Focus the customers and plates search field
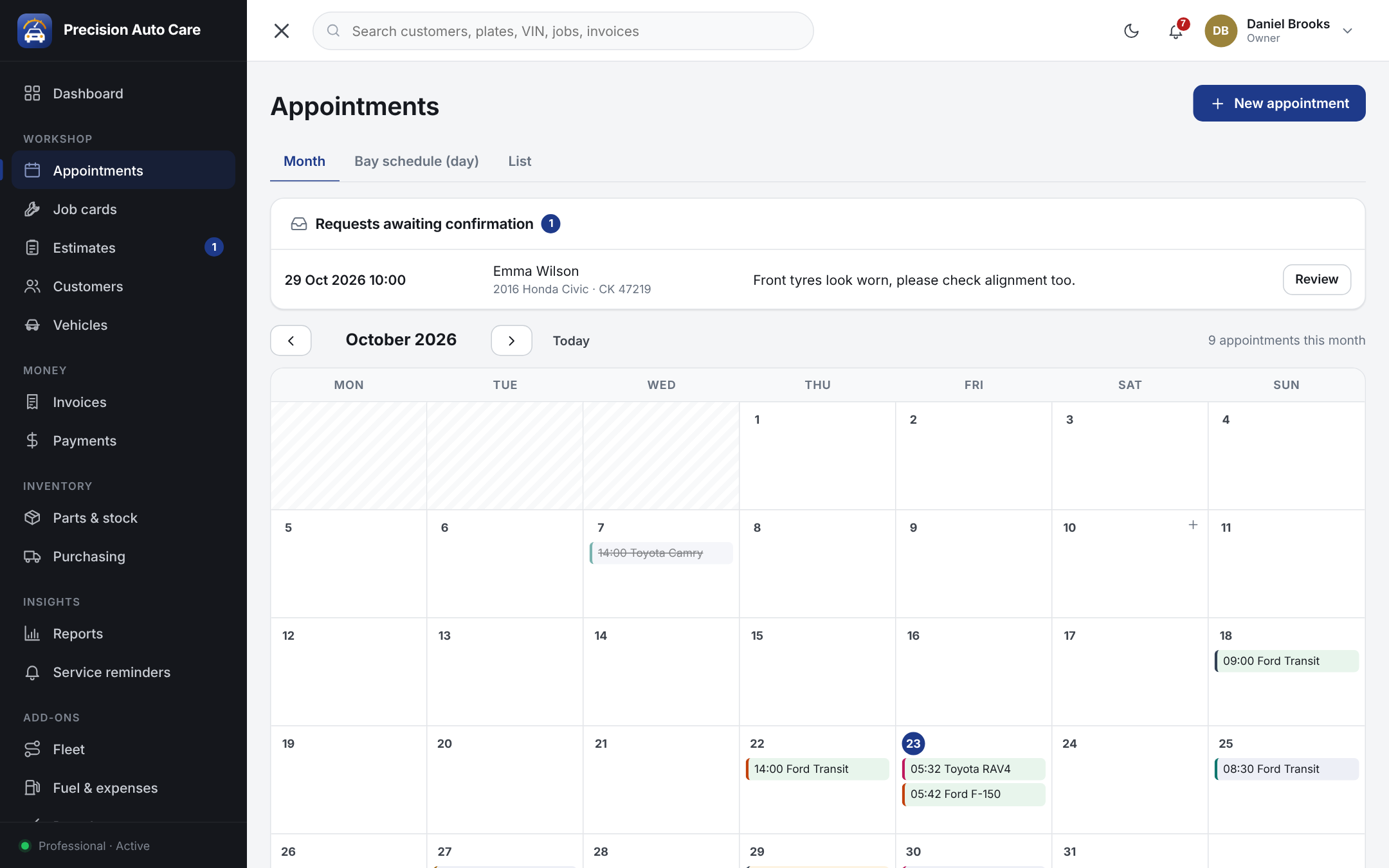Viewport: 1389px width, 868px height. 563,31
